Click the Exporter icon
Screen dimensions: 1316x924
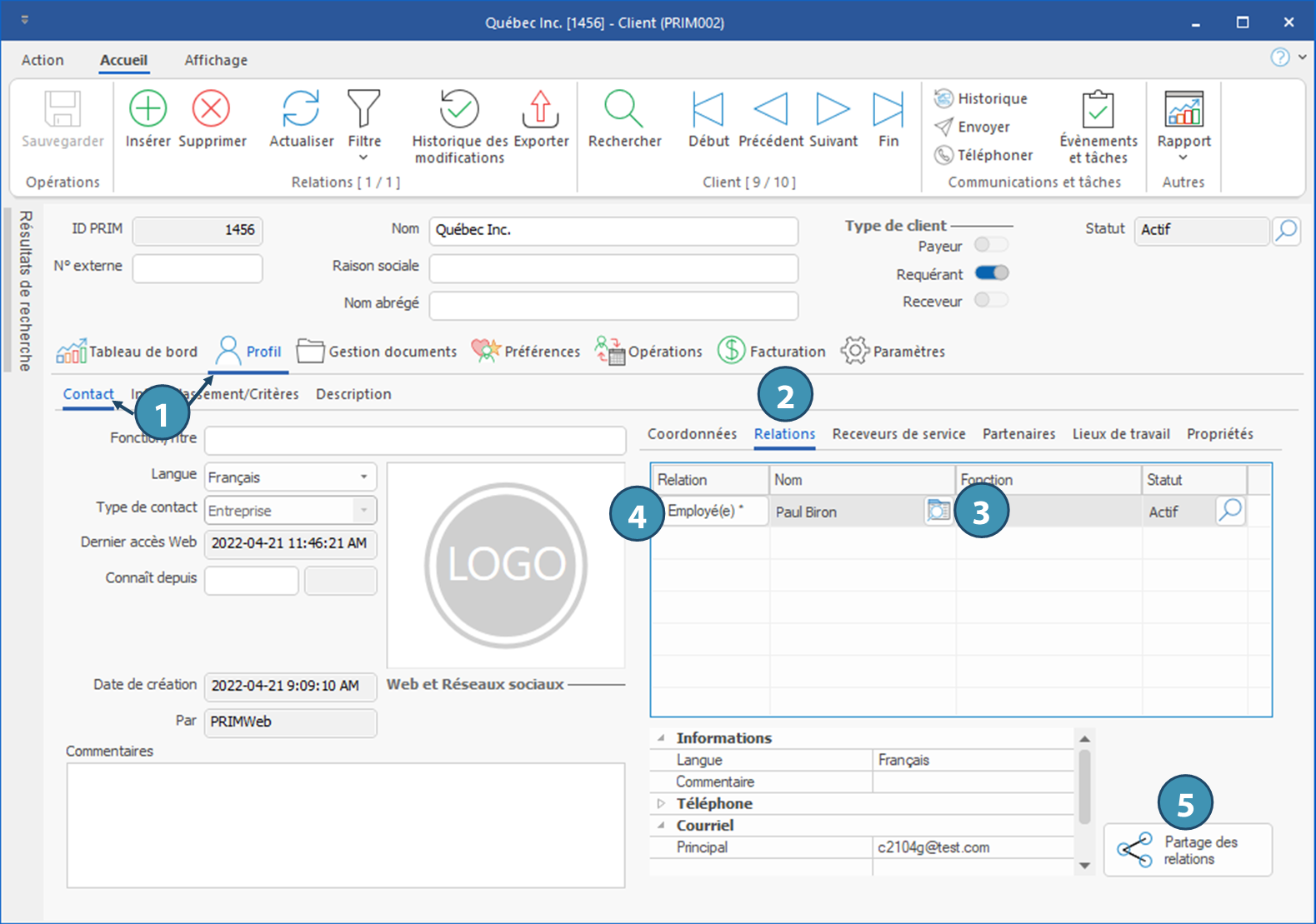[x=541, y=109]
